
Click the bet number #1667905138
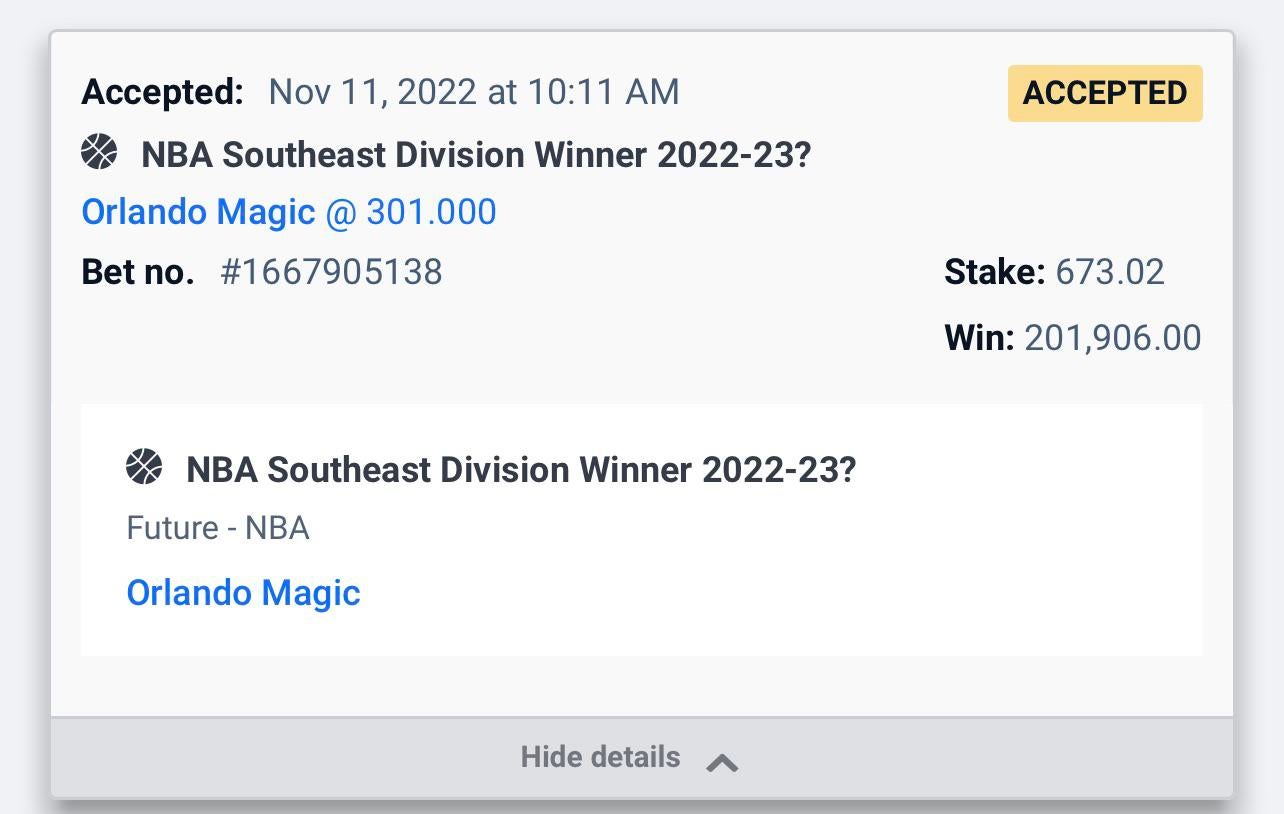pos(331,272)
